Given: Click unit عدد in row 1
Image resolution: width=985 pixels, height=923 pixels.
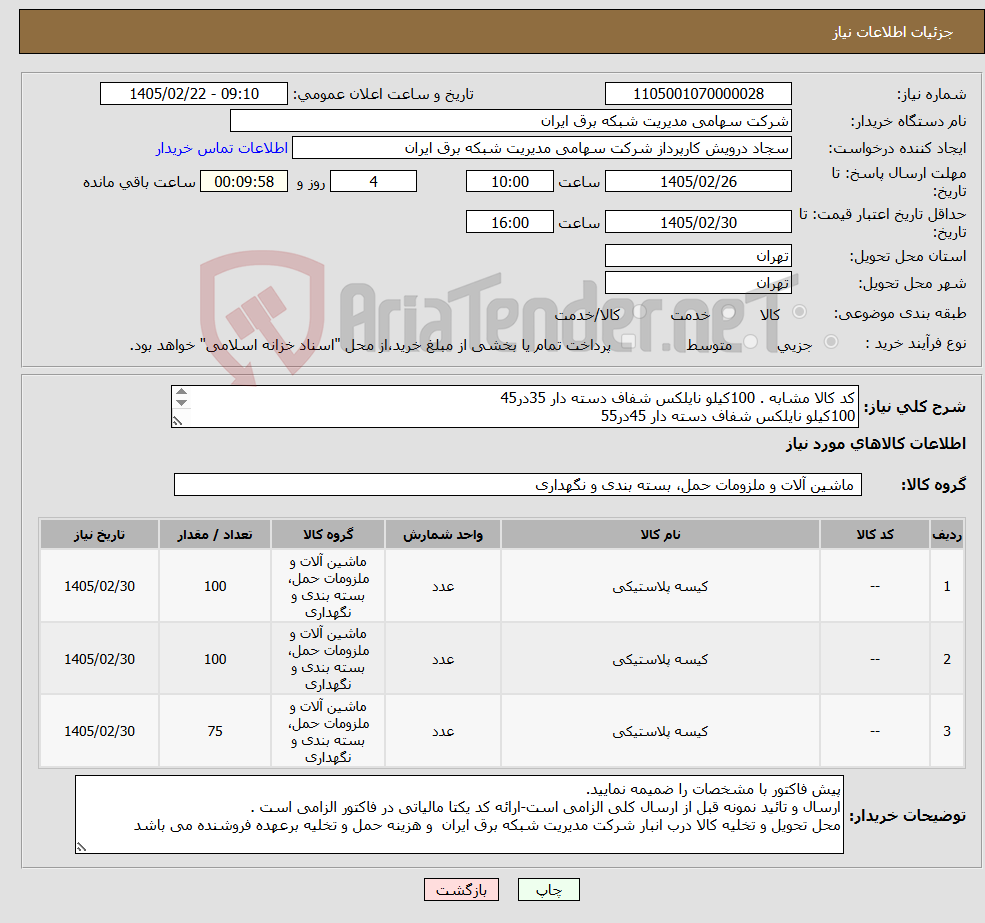Looking at the screenshot, I should pyautogui.click(x=443, y=586).
